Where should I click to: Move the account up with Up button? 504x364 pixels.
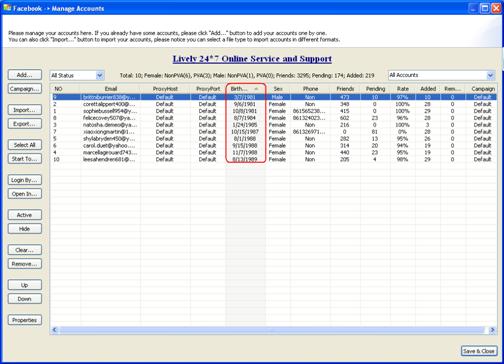(x=25, y=285)
